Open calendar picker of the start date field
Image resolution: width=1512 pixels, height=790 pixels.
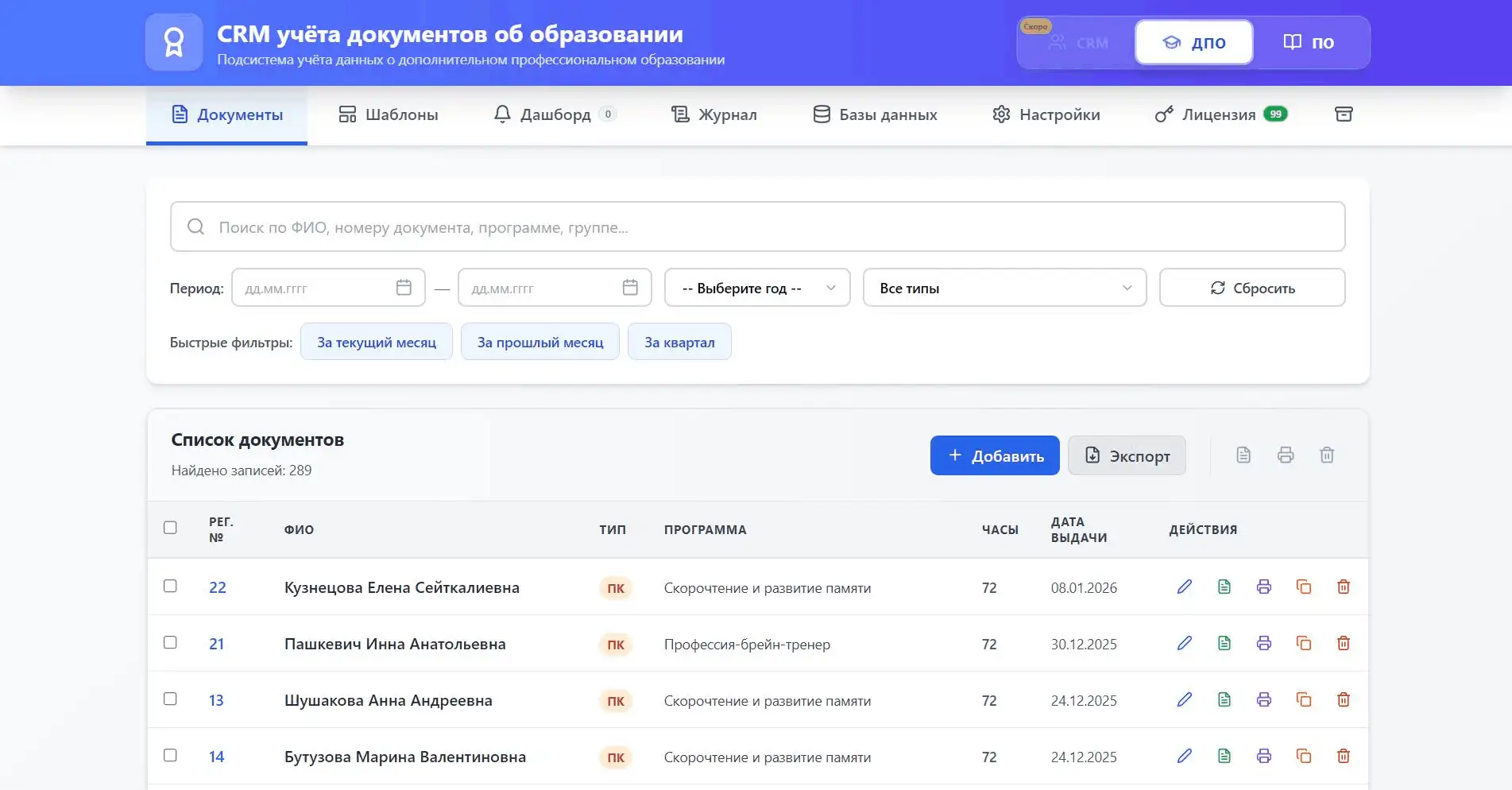coord(404,288)
